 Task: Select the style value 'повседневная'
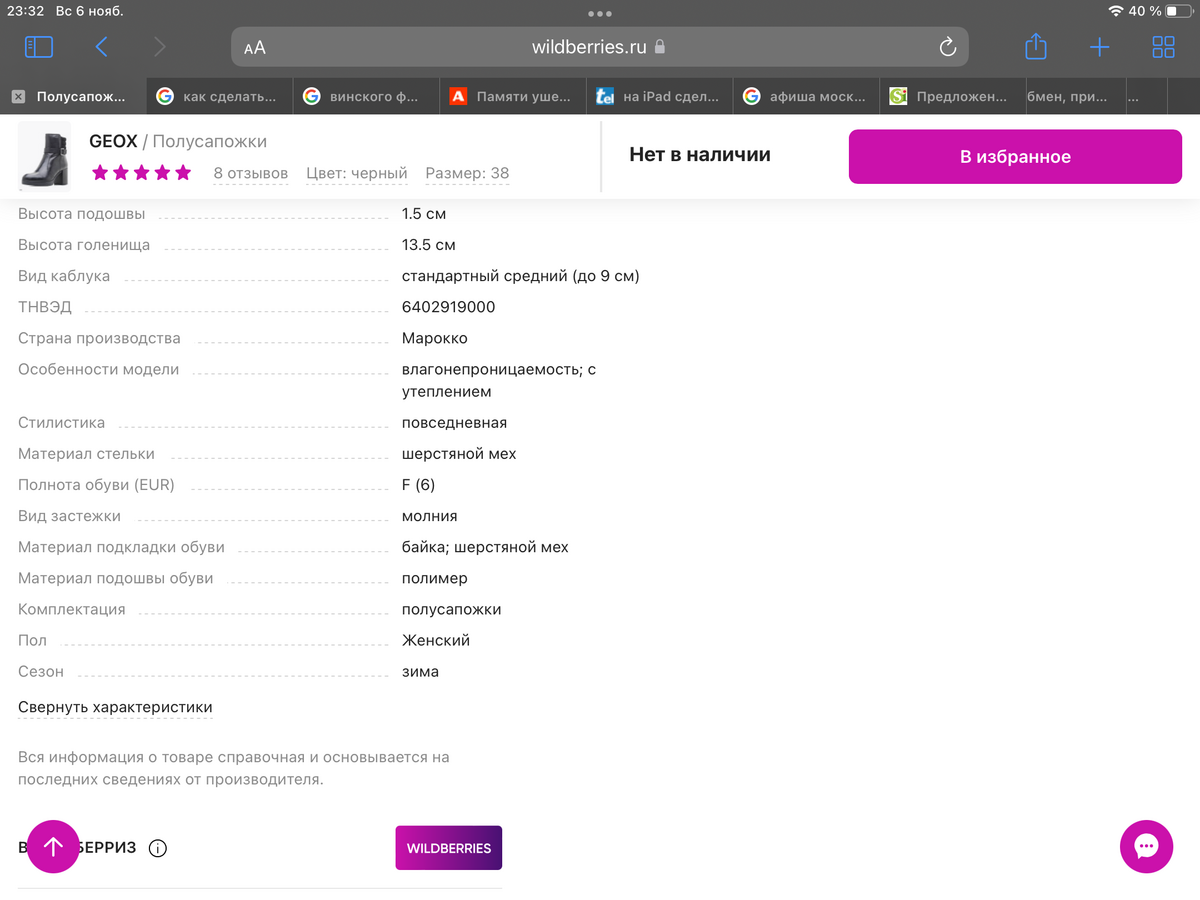click(454, 423)
